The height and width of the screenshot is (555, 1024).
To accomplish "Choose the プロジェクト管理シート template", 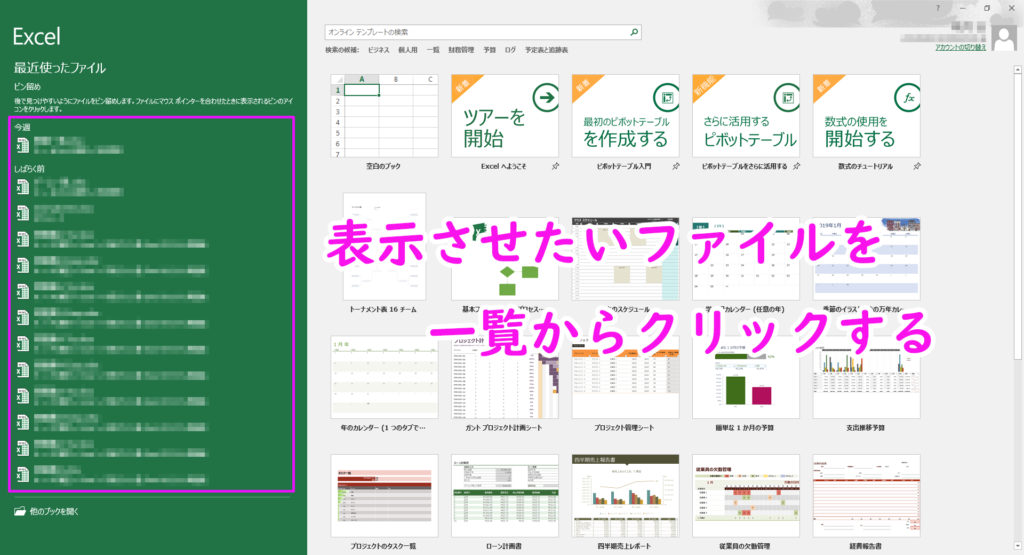I will (x=626, y=377).
